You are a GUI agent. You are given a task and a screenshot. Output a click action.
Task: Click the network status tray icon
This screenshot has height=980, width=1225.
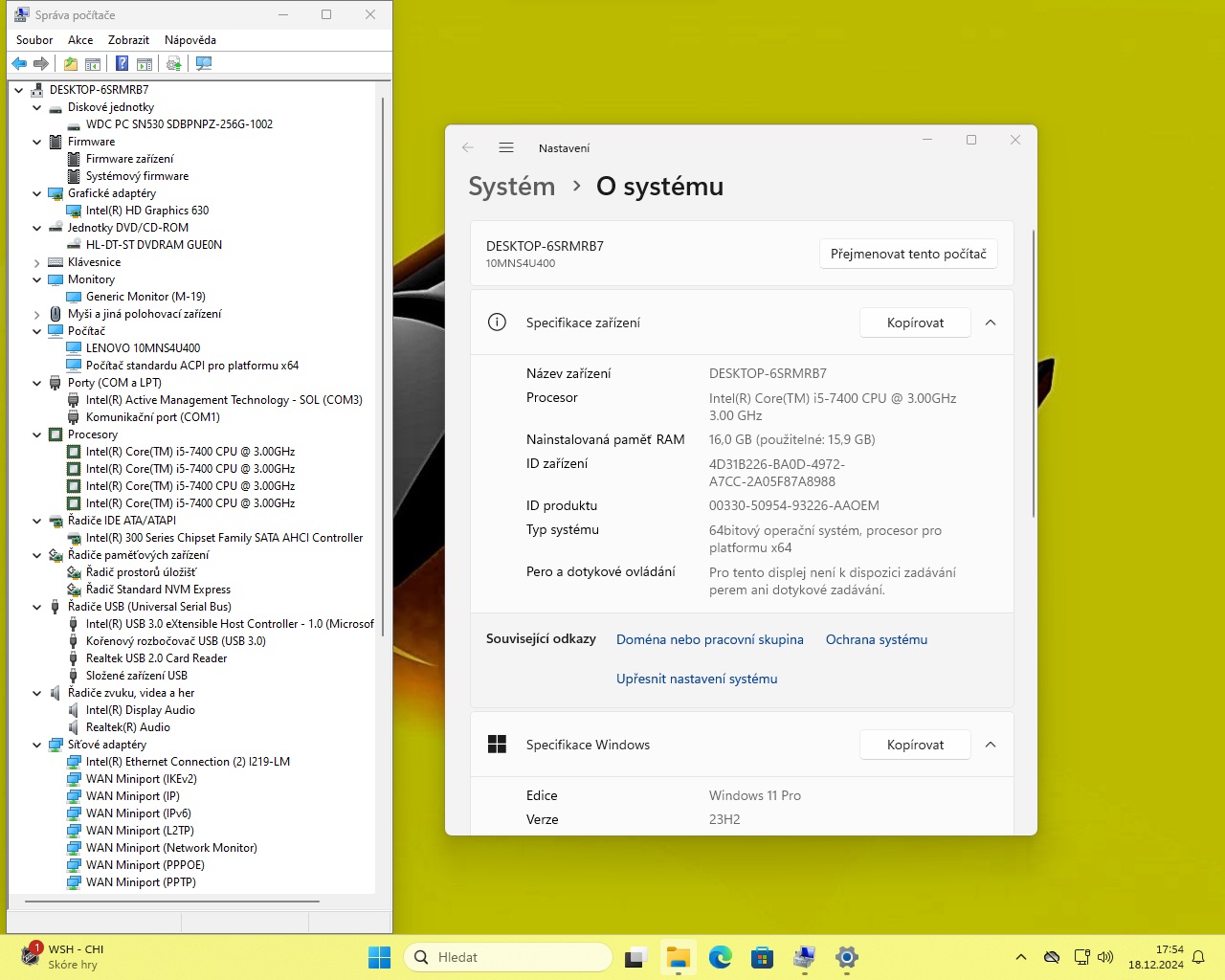pyautogui.click(x=1082, y=957)
